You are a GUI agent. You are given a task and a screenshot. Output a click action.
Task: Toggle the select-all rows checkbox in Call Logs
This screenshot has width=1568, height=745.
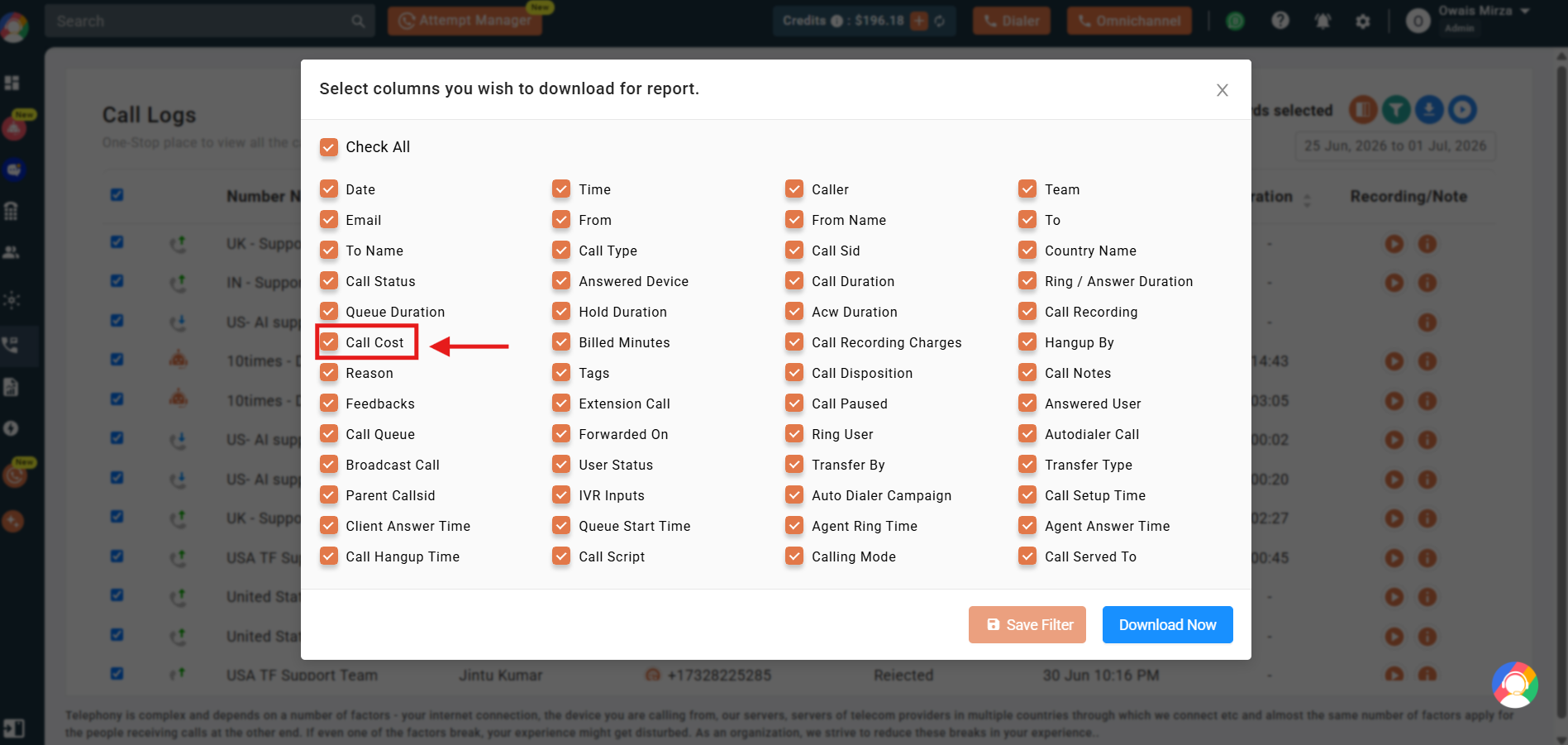[x=117, y=195]
